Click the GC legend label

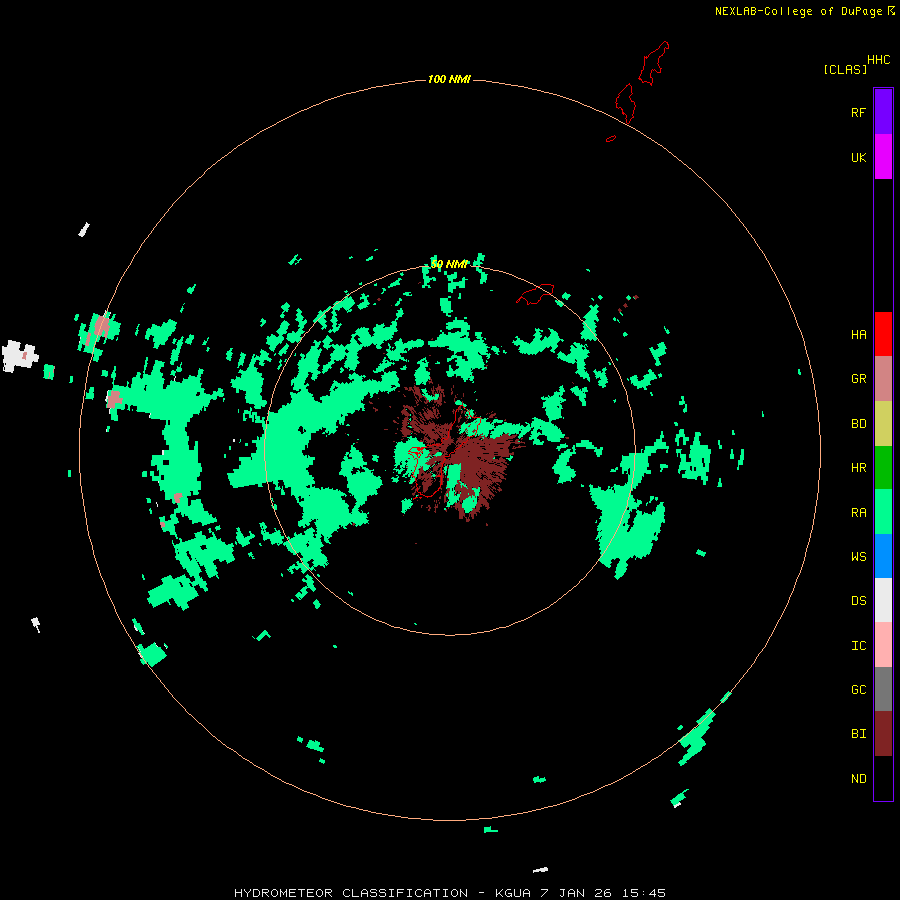(858, 690)
